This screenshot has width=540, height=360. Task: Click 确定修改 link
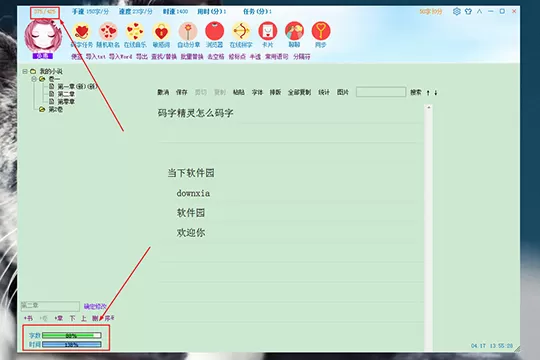(x=95, y=306)
